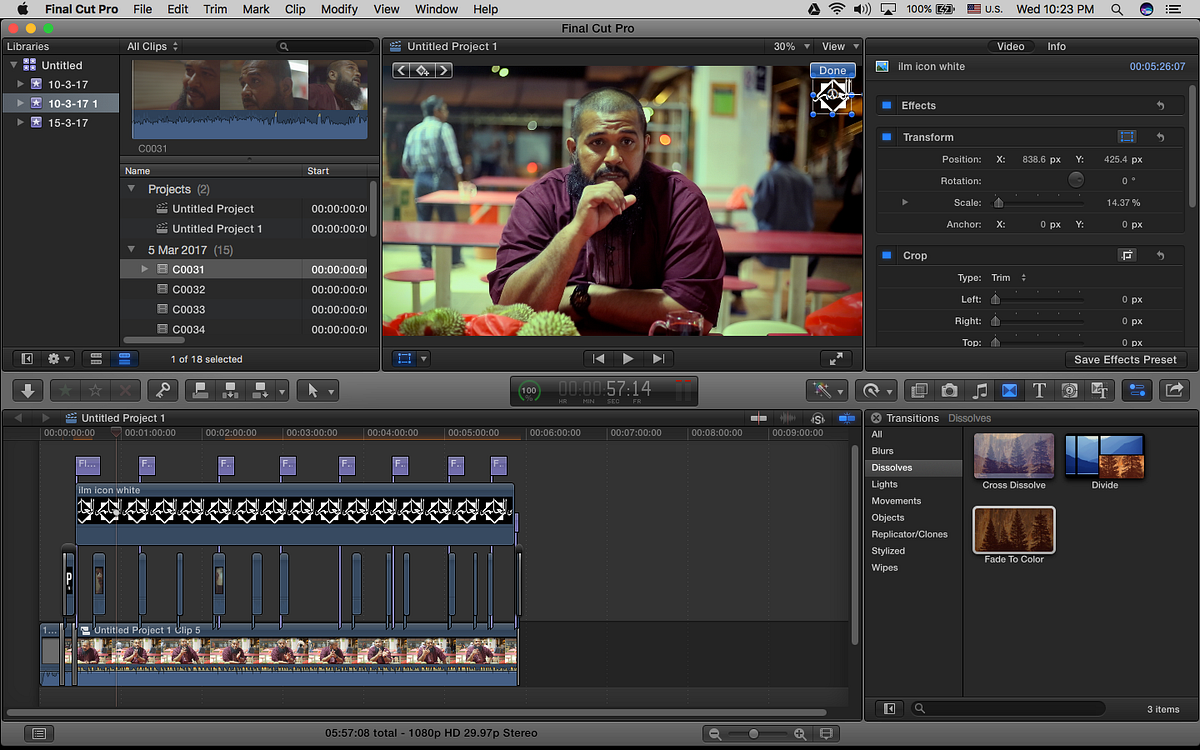Open the Keyword Editor key icon

coord(161,391)
